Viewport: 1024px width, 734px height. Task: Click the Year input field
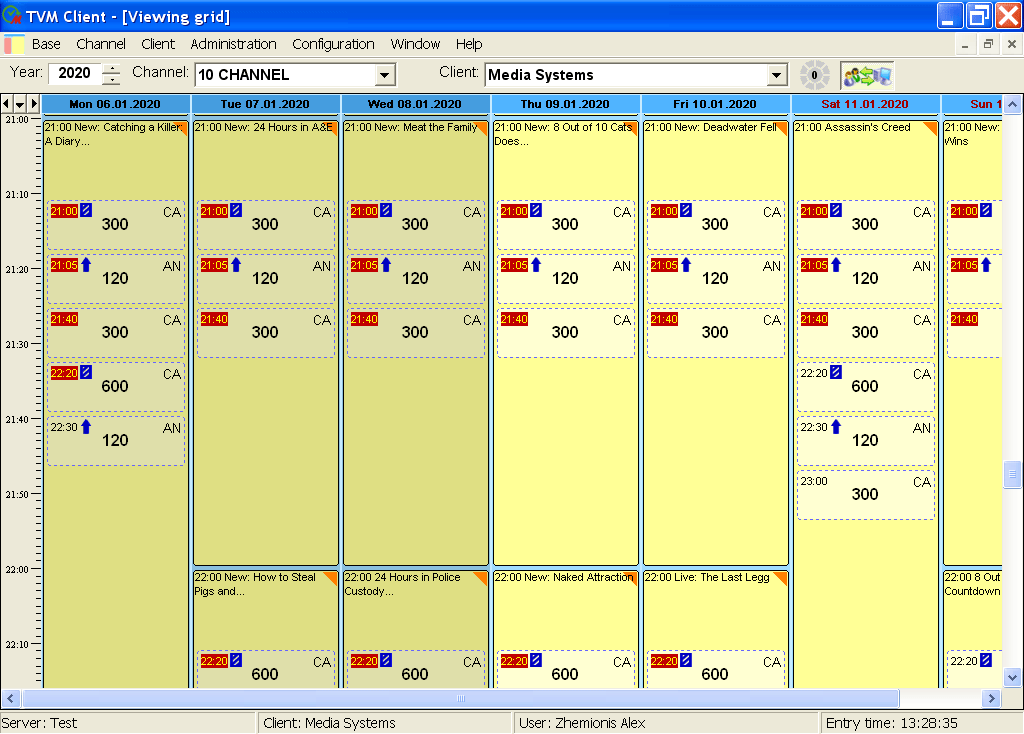(x=73, y=74)
